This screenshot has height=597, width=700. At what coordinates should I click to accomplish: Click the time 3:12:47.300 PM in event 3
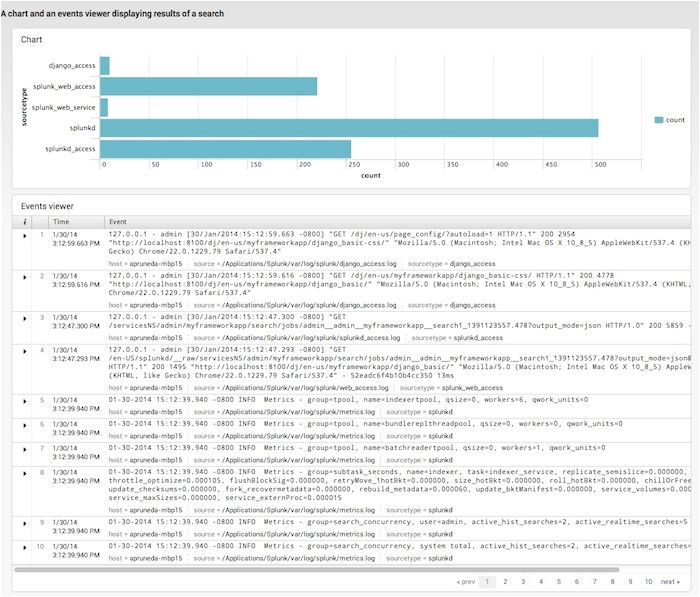pos(76,326)
